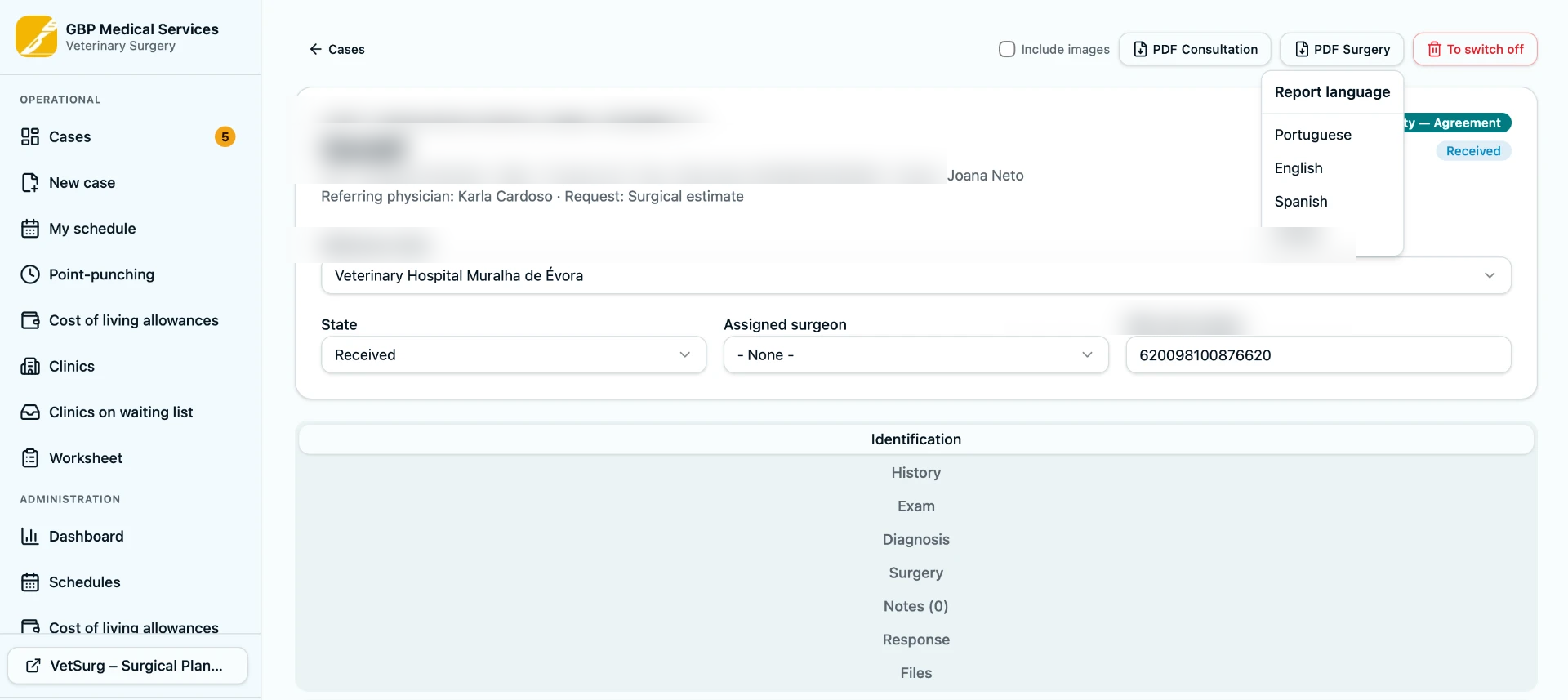Open Cases from the sidebar grid icon
1568x700 pixels.
pyautogui.click(x=30, y=136)
